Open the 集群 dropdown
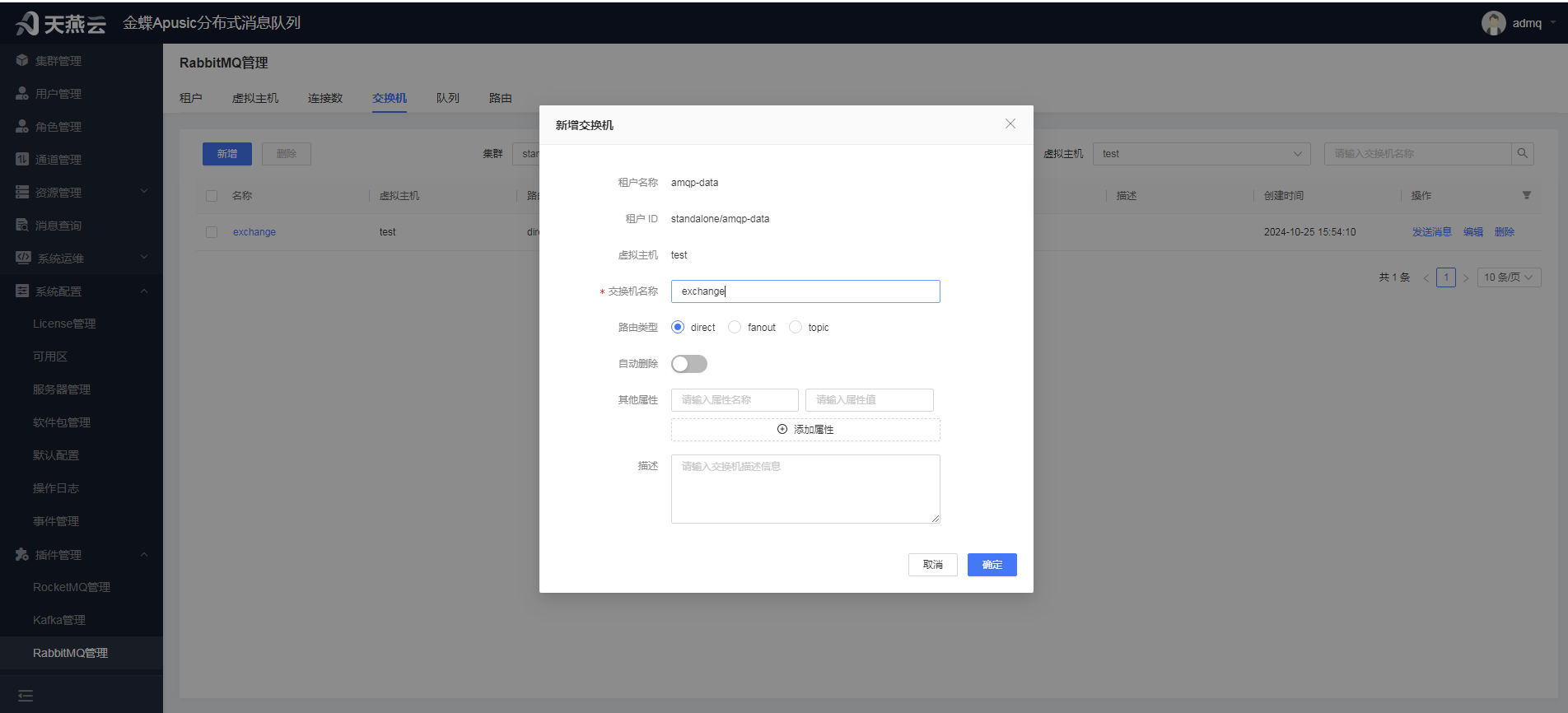Viewport: 1568px width, 713px height. 525,153
